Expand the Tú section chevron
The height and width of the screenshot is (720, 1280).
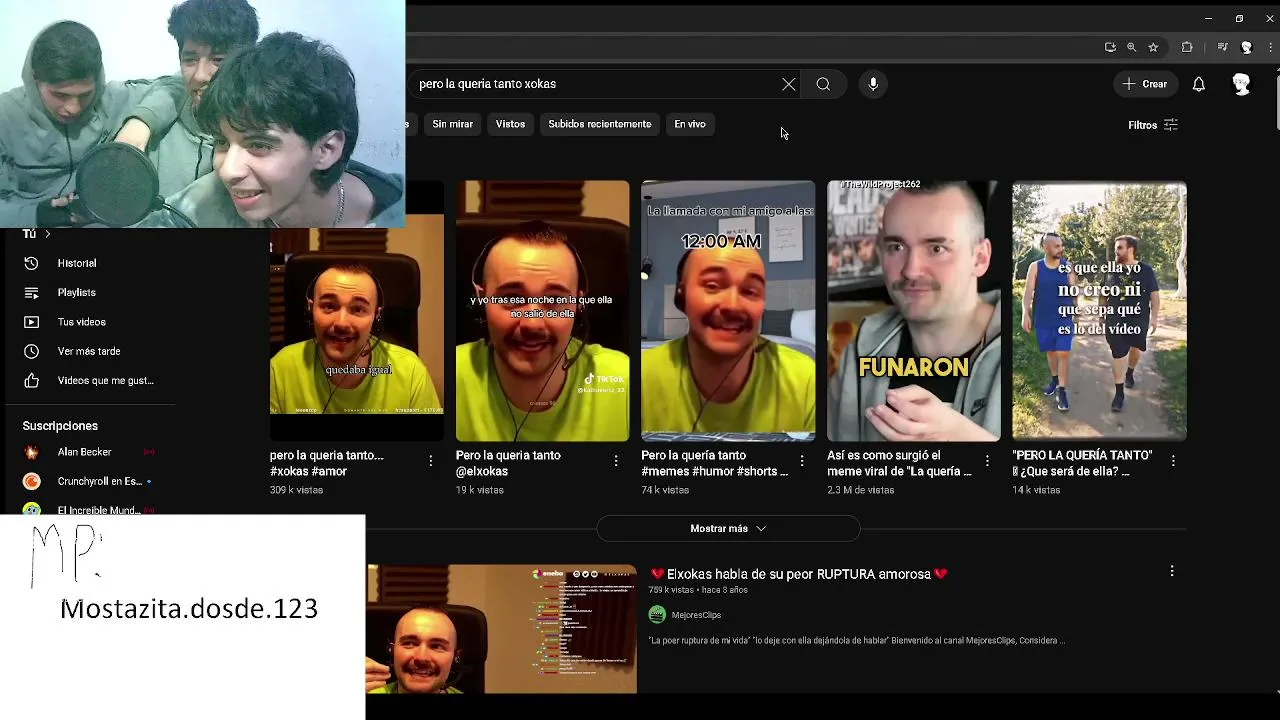pyautogui.click(x=47, y=234)
